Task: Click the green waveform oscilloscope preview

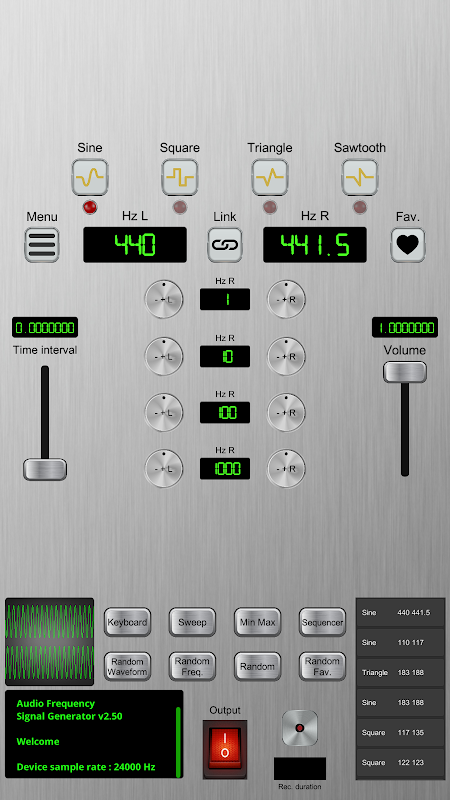Action: (x=49, y=642)
